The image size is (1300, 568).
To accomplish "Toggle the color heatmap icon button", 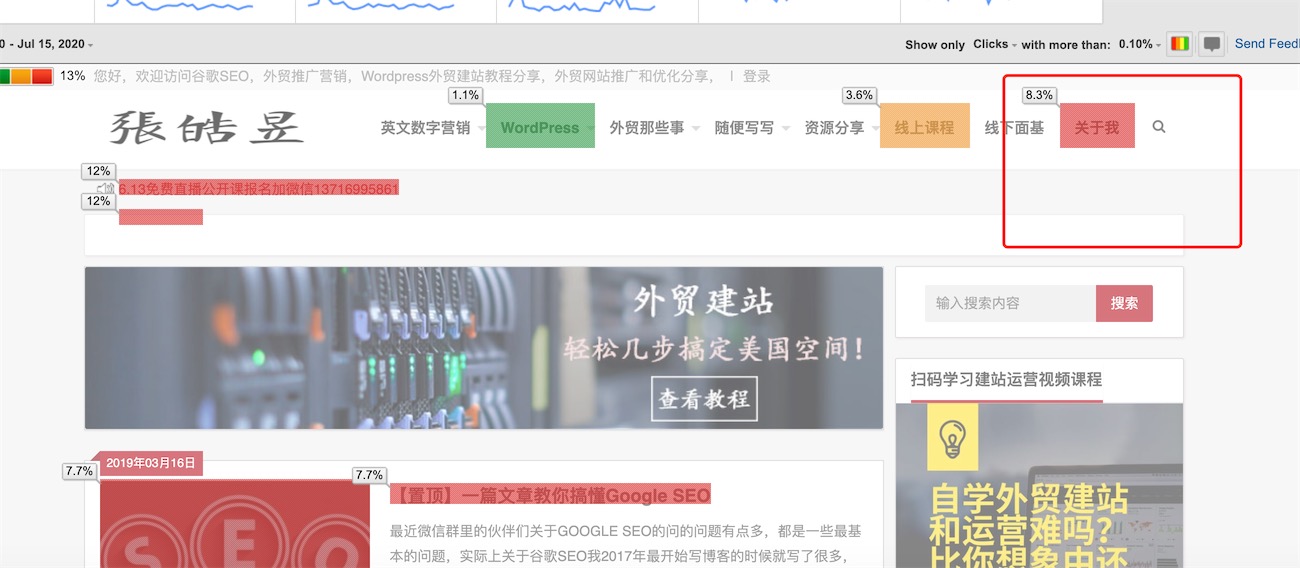I will click(1180, 44).
